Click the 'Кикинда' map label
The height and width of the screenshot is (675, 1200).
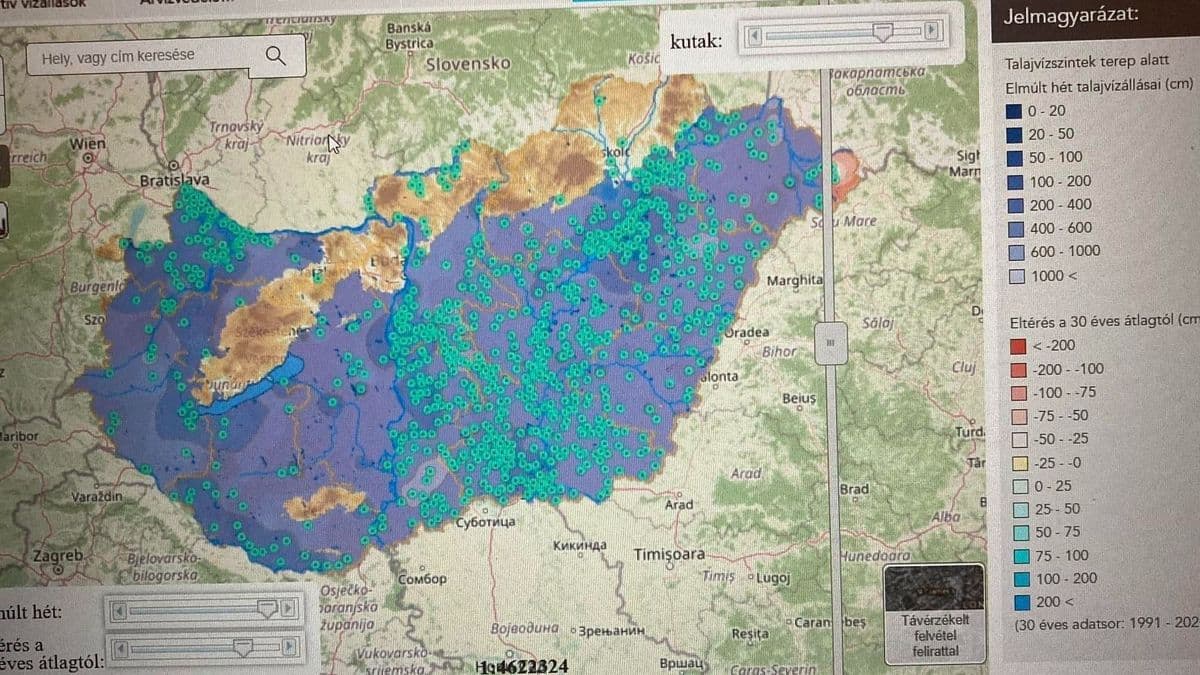point(579,545)
